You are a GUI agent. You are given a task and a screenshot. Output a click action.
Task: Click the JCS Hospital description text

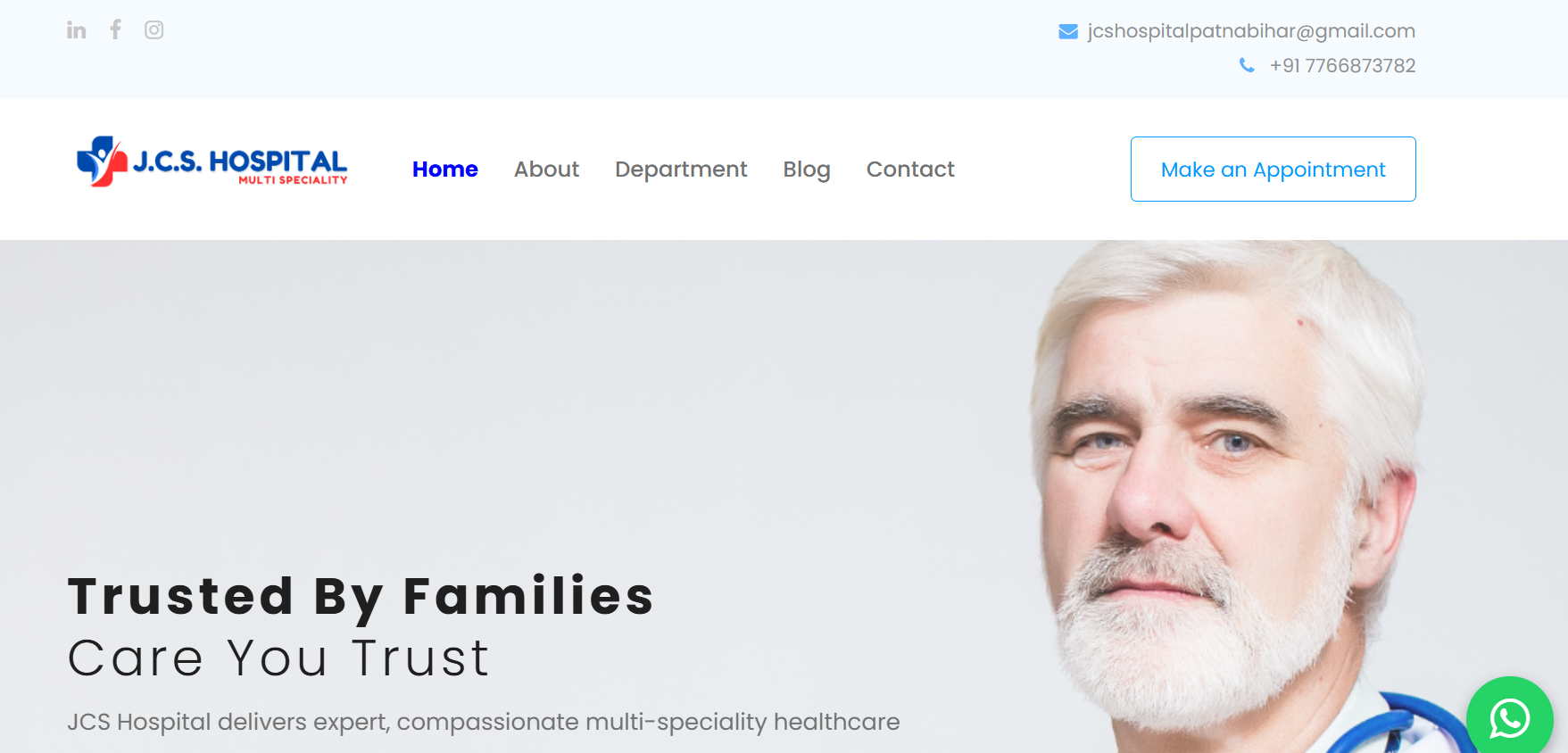coord(484,722)
